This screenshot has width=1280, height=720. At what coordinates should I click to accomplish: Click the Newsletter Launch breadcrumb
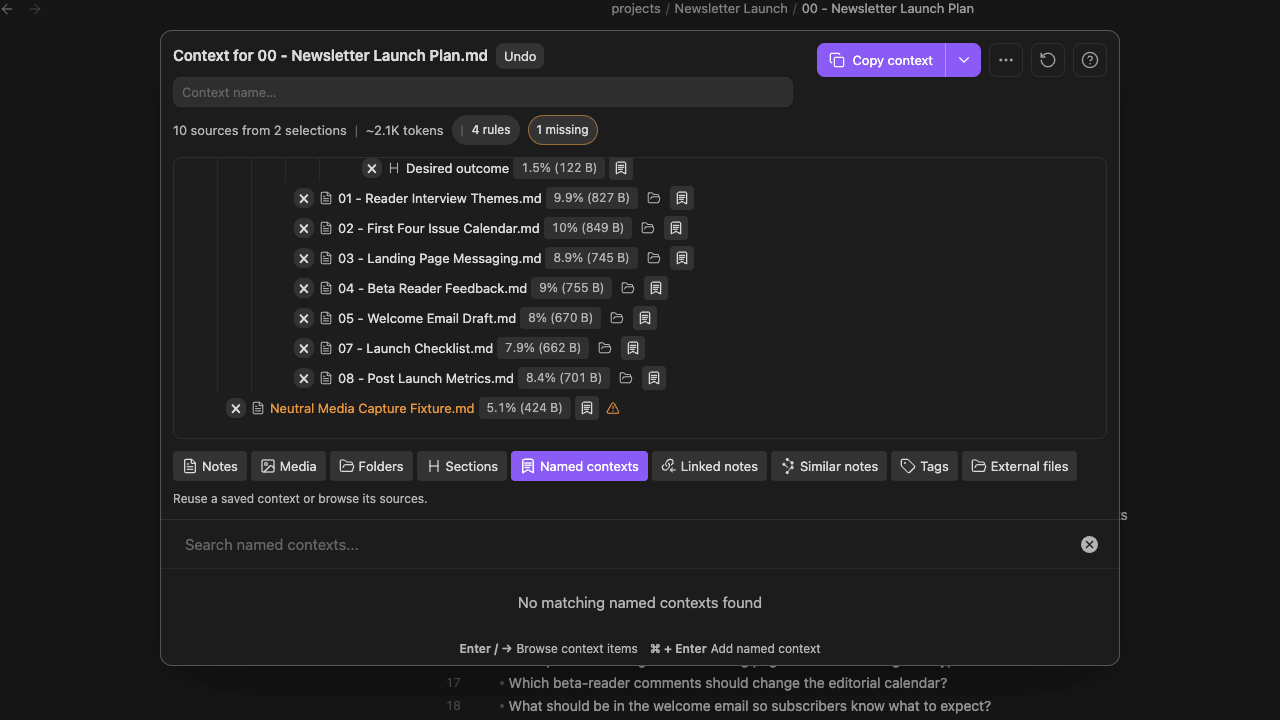pyautogui.click(x=731, y=9)
